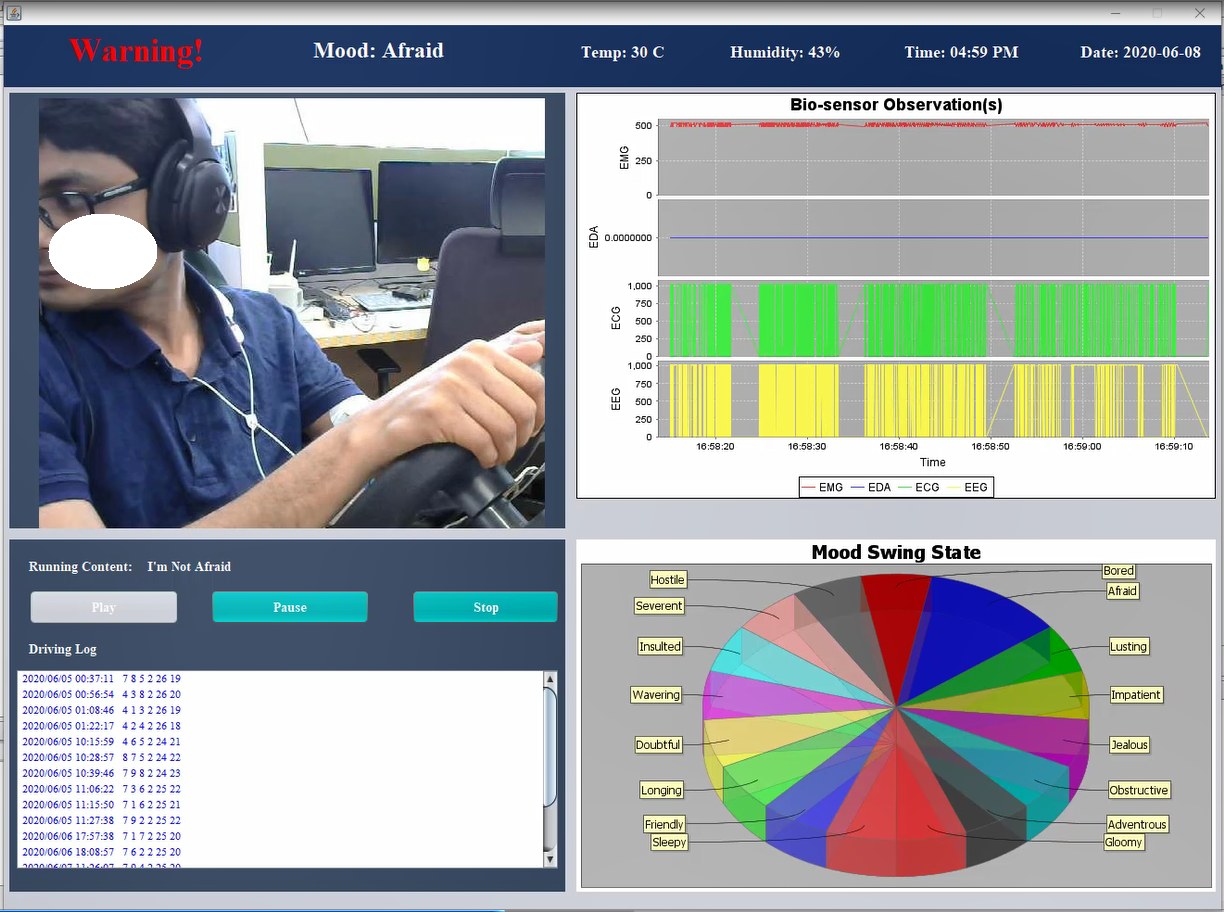
Task: Click the Obstructive pie label
Action: pyautogui.click(x=1139, y=790)
